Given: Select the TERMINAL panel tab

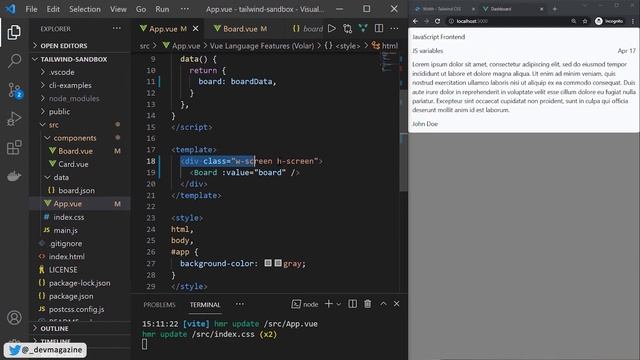Looking at the screenshot, I should pyautogui.click(x=205, y=305).
